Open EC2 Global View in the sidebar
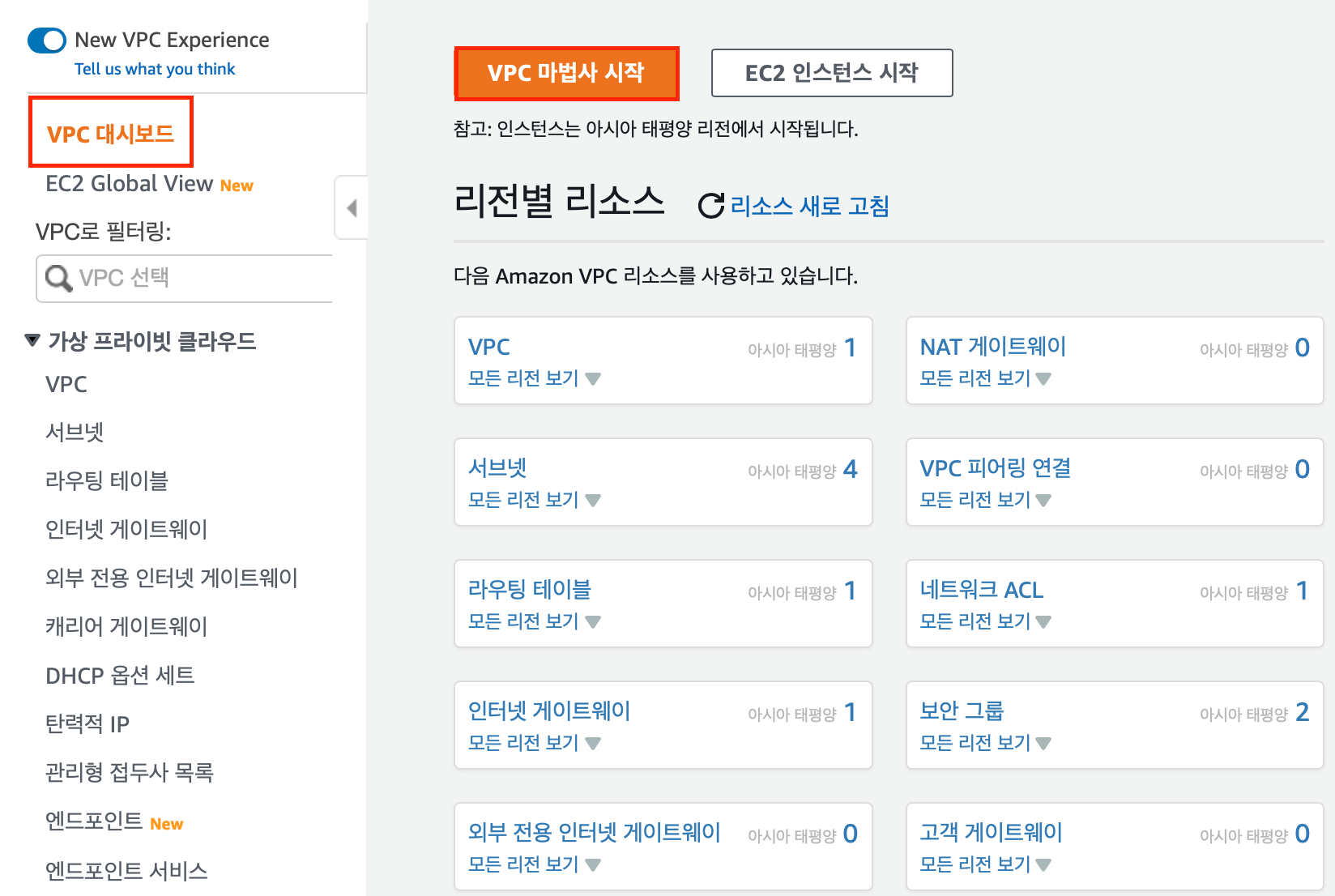 point(129,184)
